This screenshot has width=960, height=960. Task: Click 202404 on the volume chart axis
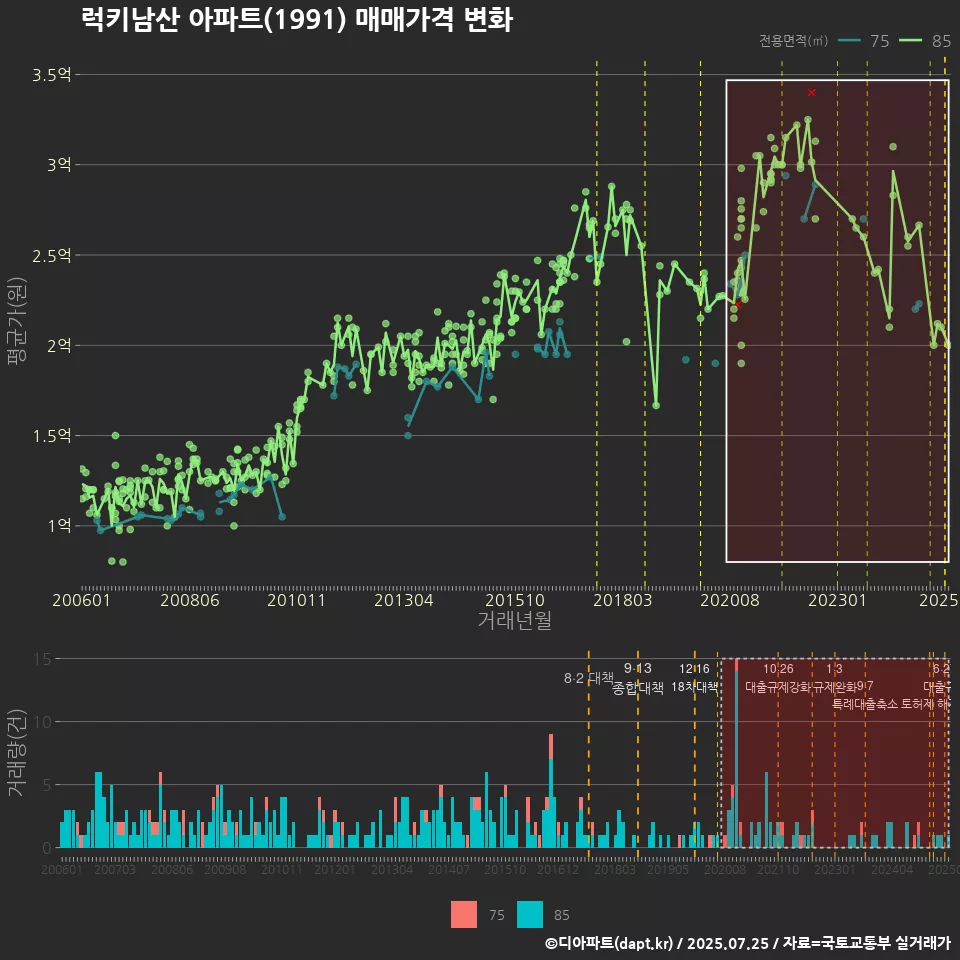click(x=892, y=869)
